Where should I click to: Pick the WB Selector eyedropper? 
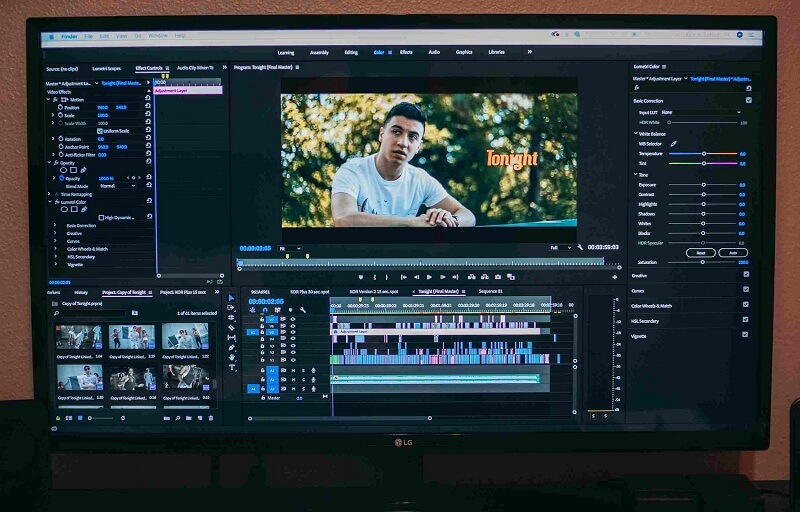673,143
